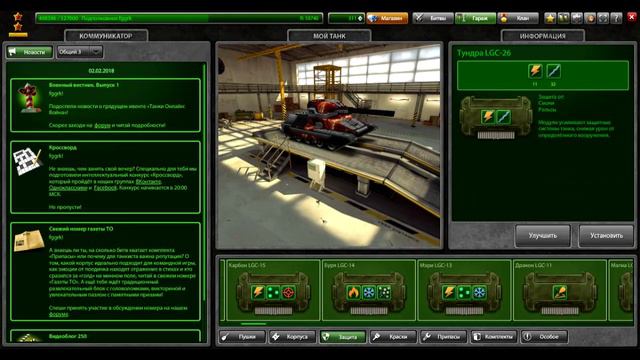Click the rank stars insignia icon
Viewport: 640px width, 360px height.
[18, 24]
